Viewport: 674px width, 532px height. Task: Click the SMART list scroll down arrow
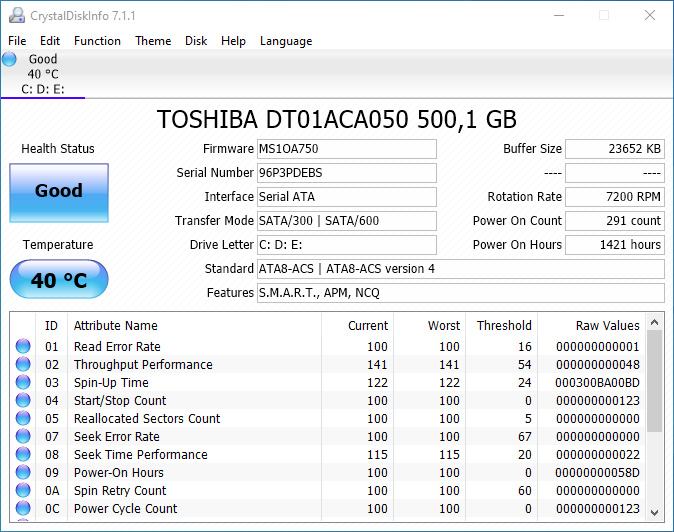655,512
